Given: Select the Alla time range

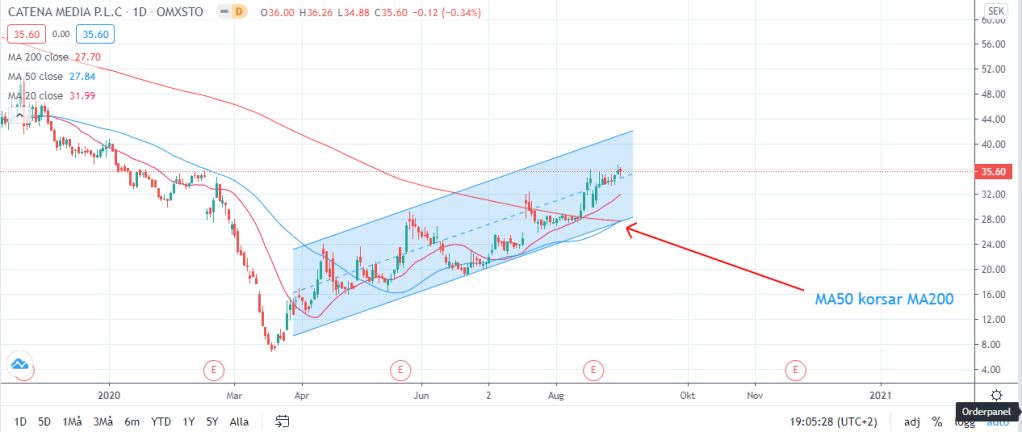Looking at the screenshot, I should 239,422.
